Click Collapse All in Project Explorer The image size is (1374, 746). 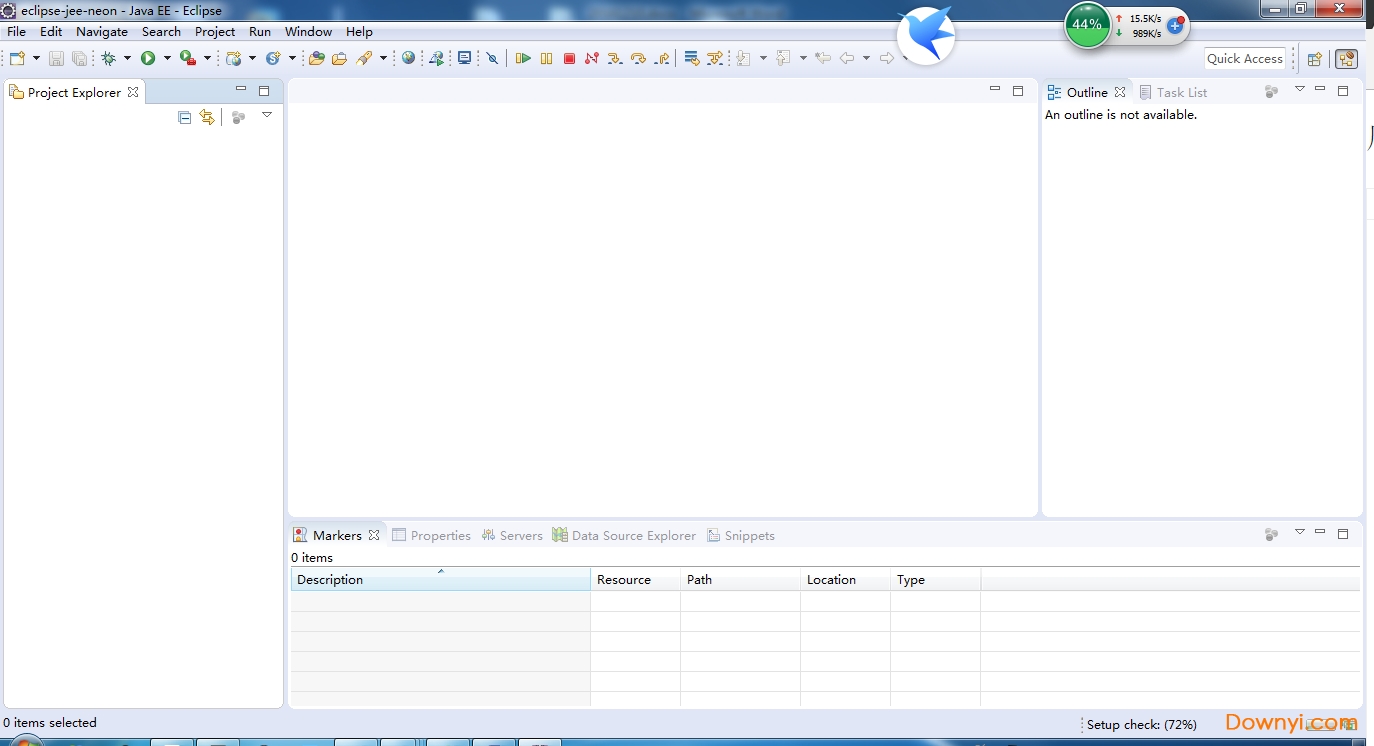[x=184, y=117]
